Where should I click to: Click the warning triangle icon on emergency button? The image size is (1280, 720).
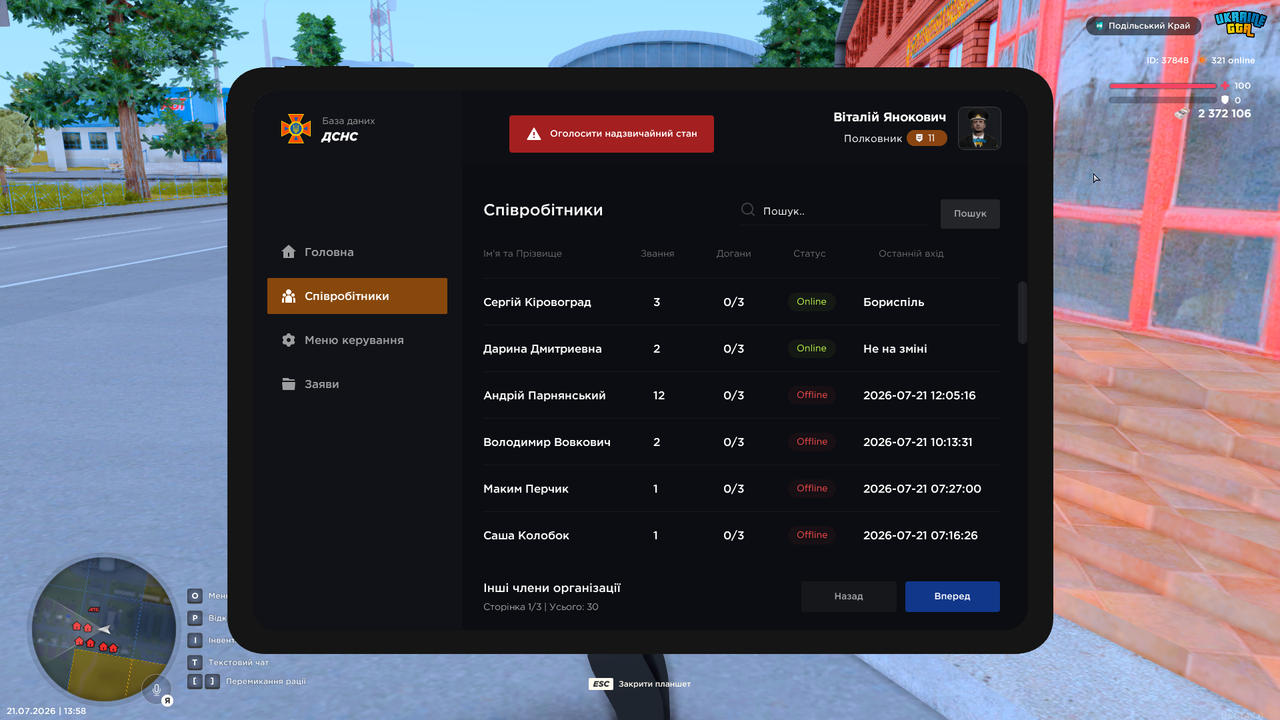tap(534, 134)
